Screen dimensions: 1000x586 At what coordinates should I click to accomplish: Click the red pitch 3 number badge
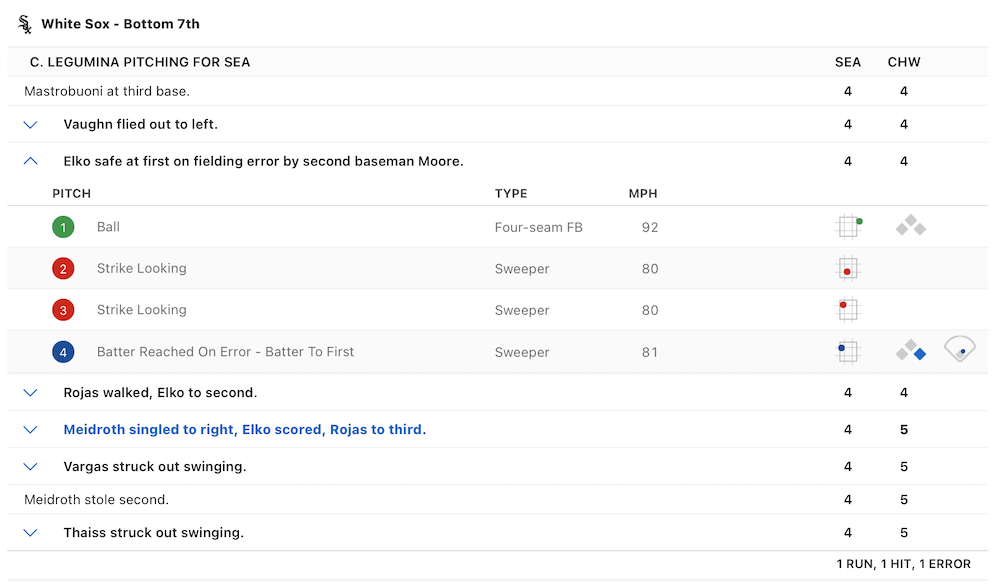63,310
